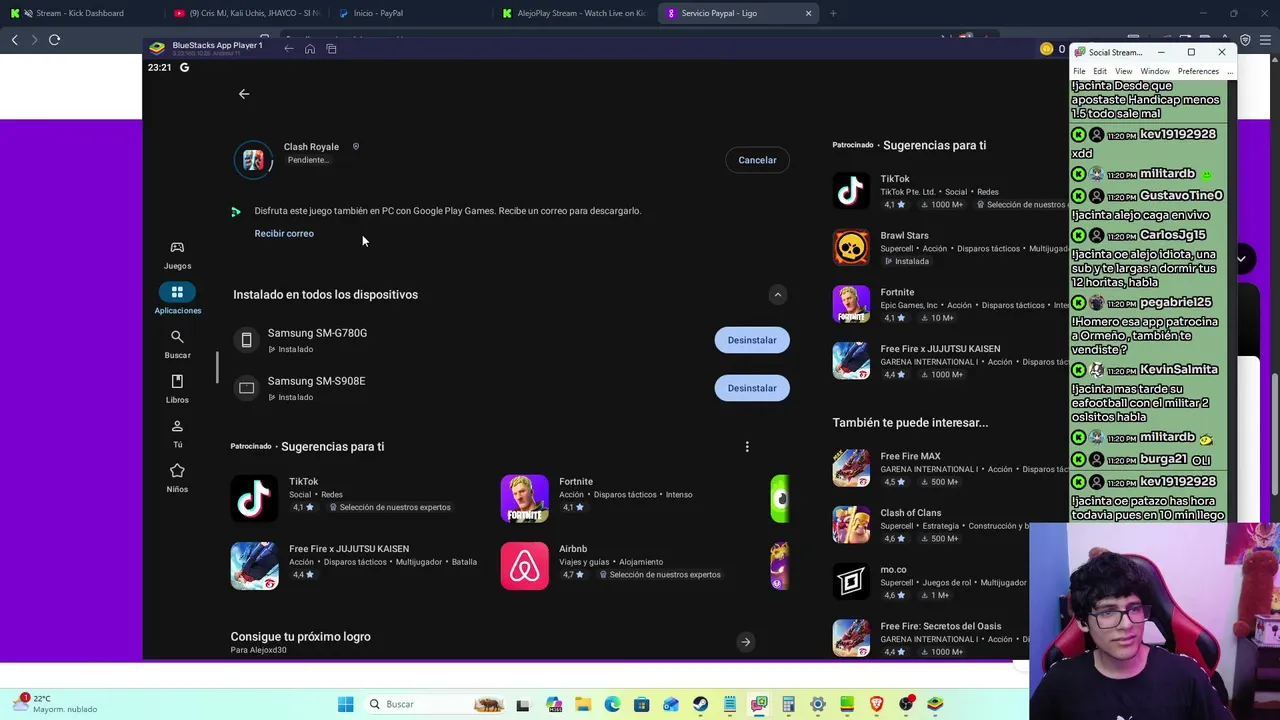Open Juegos in the Play Store sidebar

[177, 255]
